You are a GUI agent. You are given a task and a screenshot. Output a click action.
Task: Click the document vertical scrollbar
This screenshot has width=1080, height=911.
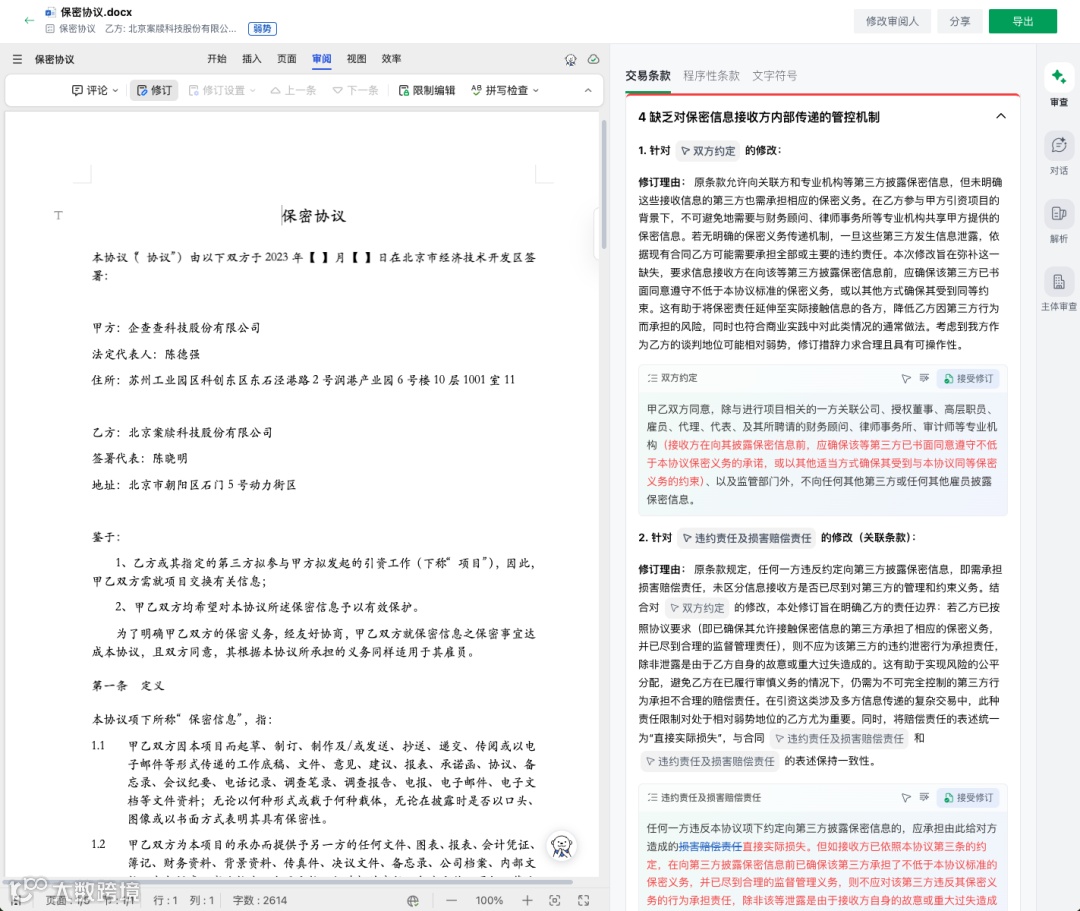(x=604, y=184)
